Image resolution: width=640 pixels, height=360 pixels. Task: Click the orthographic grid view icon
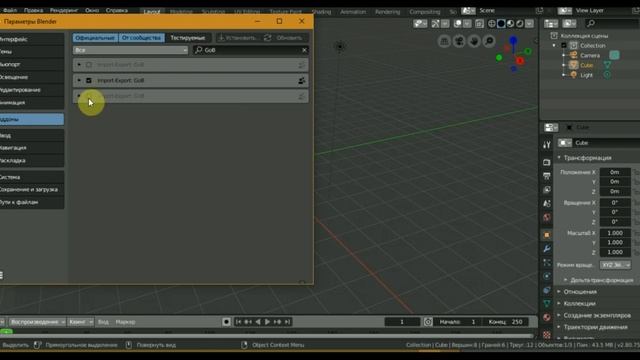pyautogui.click(x=444, y=41)
